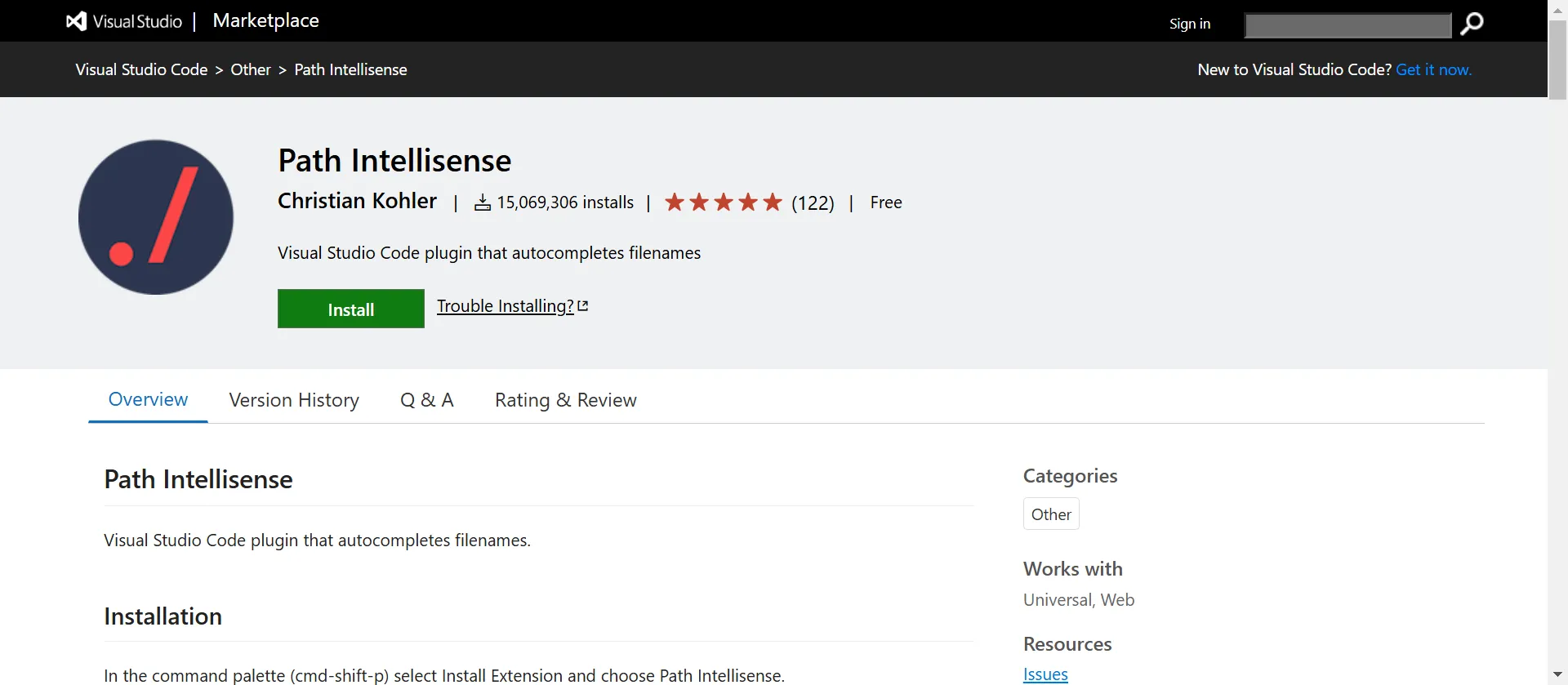Image resolution: width=1568 pixels, height=685 pixels.
Task: Click the scrollbar up arrow
Action: coord(1558,9)
